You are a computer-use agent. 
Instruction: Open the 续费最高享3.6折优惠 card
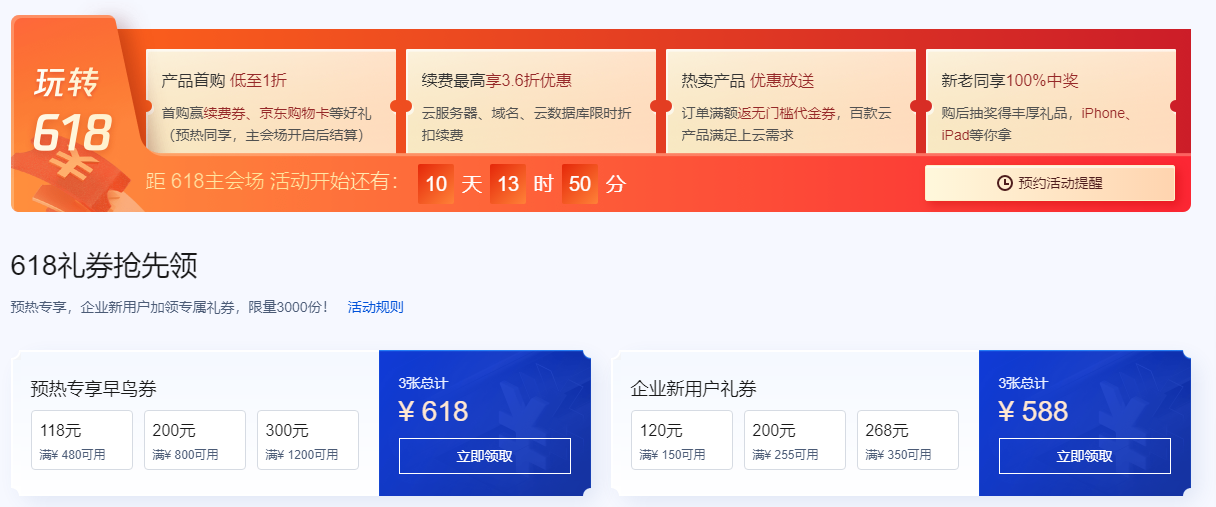click(x=530, y=101)
